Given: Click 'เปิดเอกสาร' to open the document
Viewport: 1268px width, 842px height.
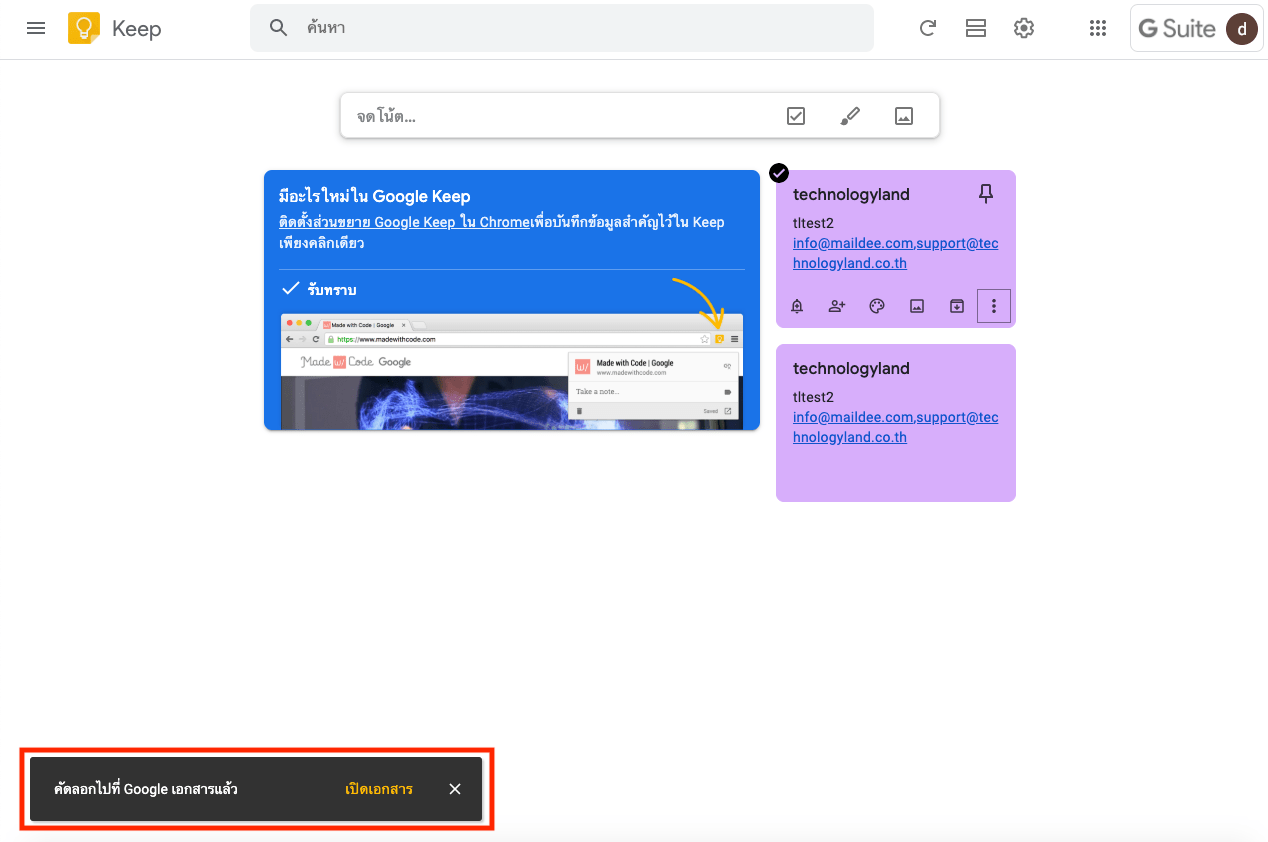Looking at the screenshot, I should pyautogui.click(x=378, y=789).
